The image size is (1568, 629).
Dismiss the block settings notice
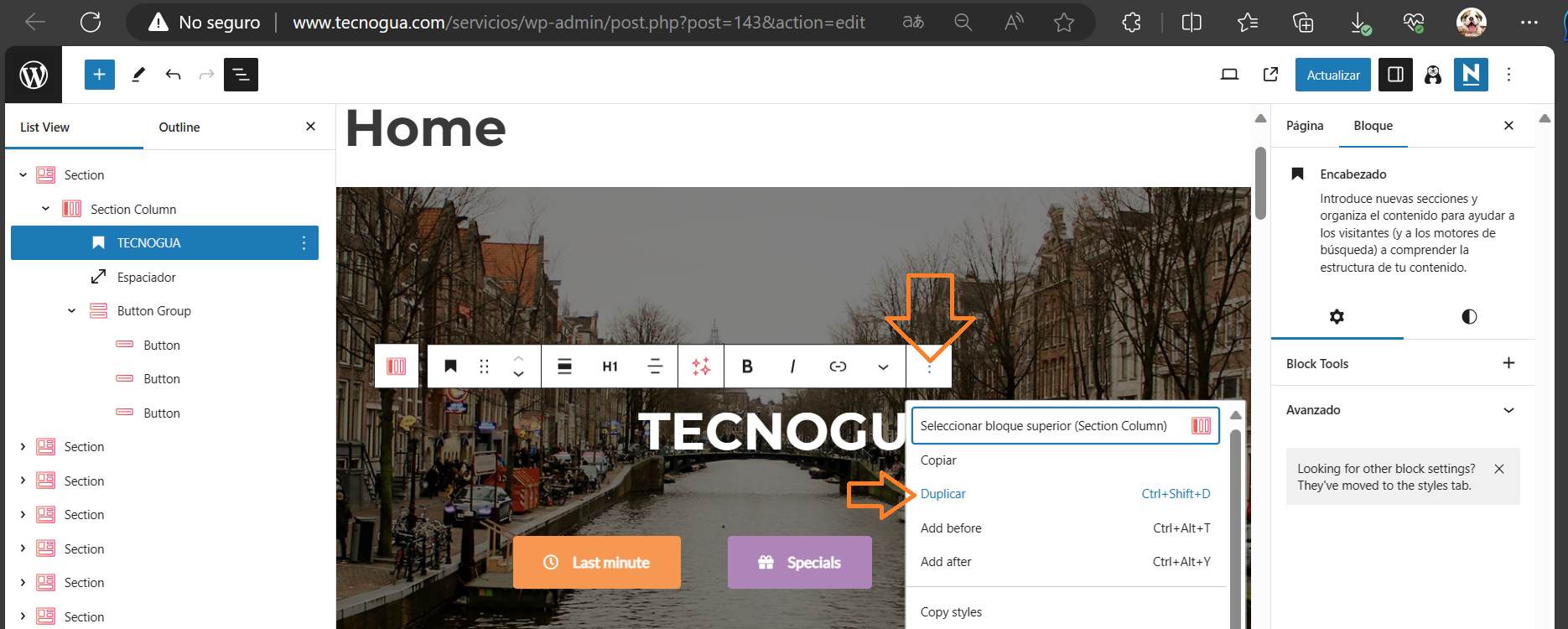(1499, 469)
